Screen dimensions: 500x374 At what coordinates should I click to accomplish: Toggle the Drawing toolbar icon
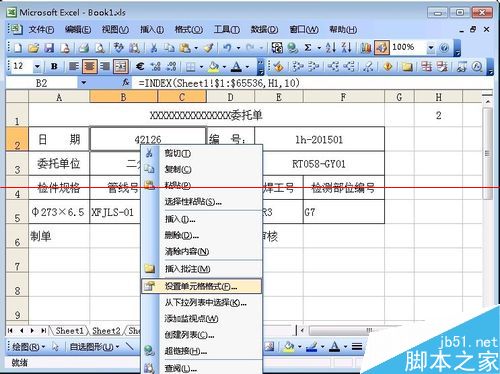tap(382, 48)
